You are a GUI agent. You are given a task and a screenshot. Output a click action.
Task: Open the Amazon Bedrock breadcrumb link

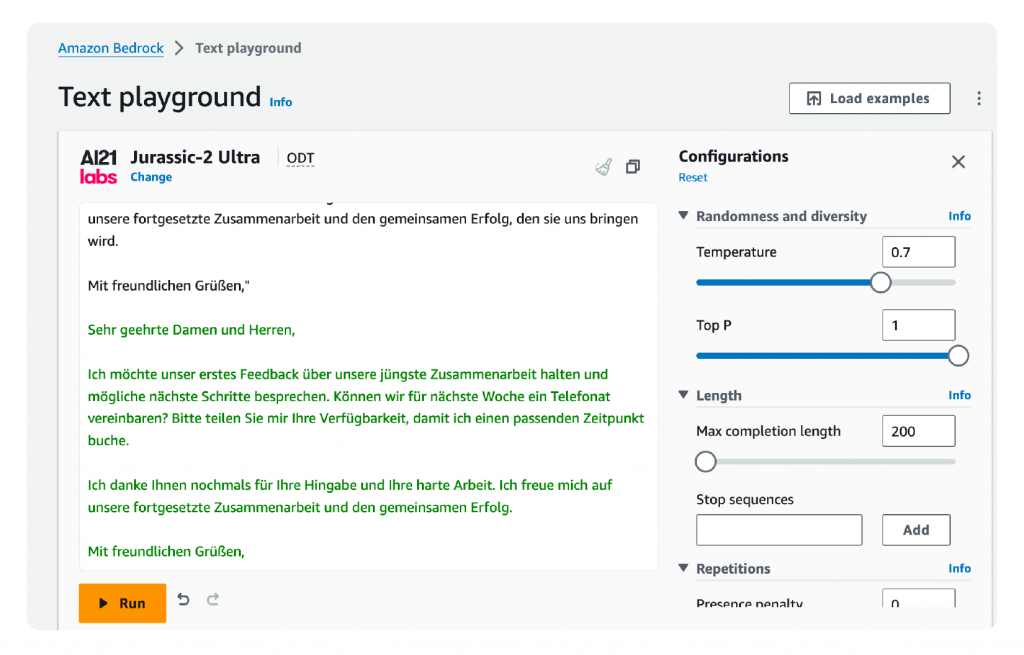110,48
